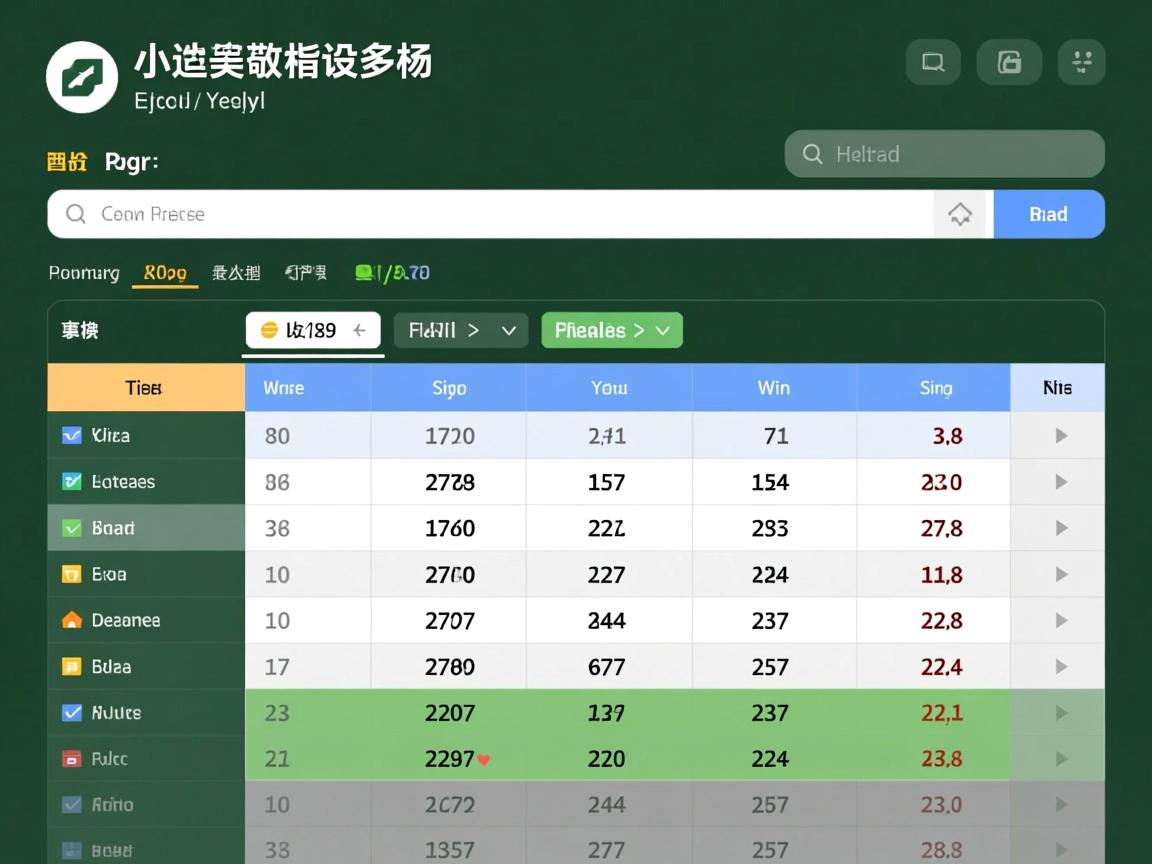Viewport: 1152px width, 864px height.
Task: Open the chat bubble icon at top right
Action: (x=932, y=61)
